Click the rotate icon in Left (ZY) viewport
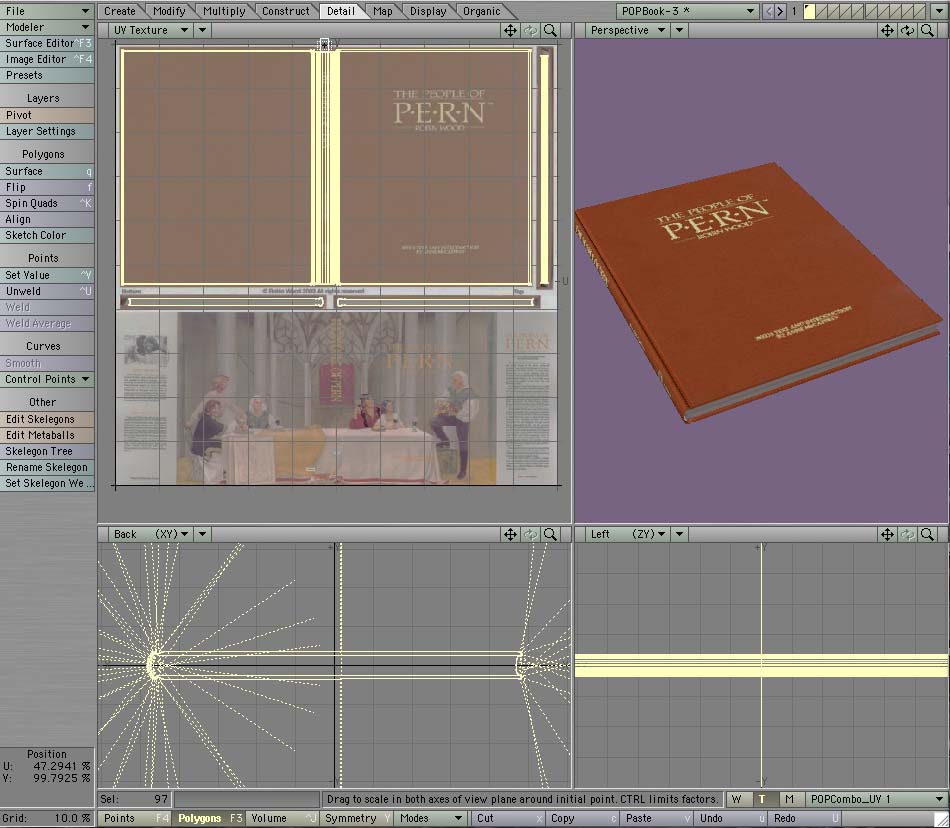Screen dimensions: 950x828 (907, 534)
